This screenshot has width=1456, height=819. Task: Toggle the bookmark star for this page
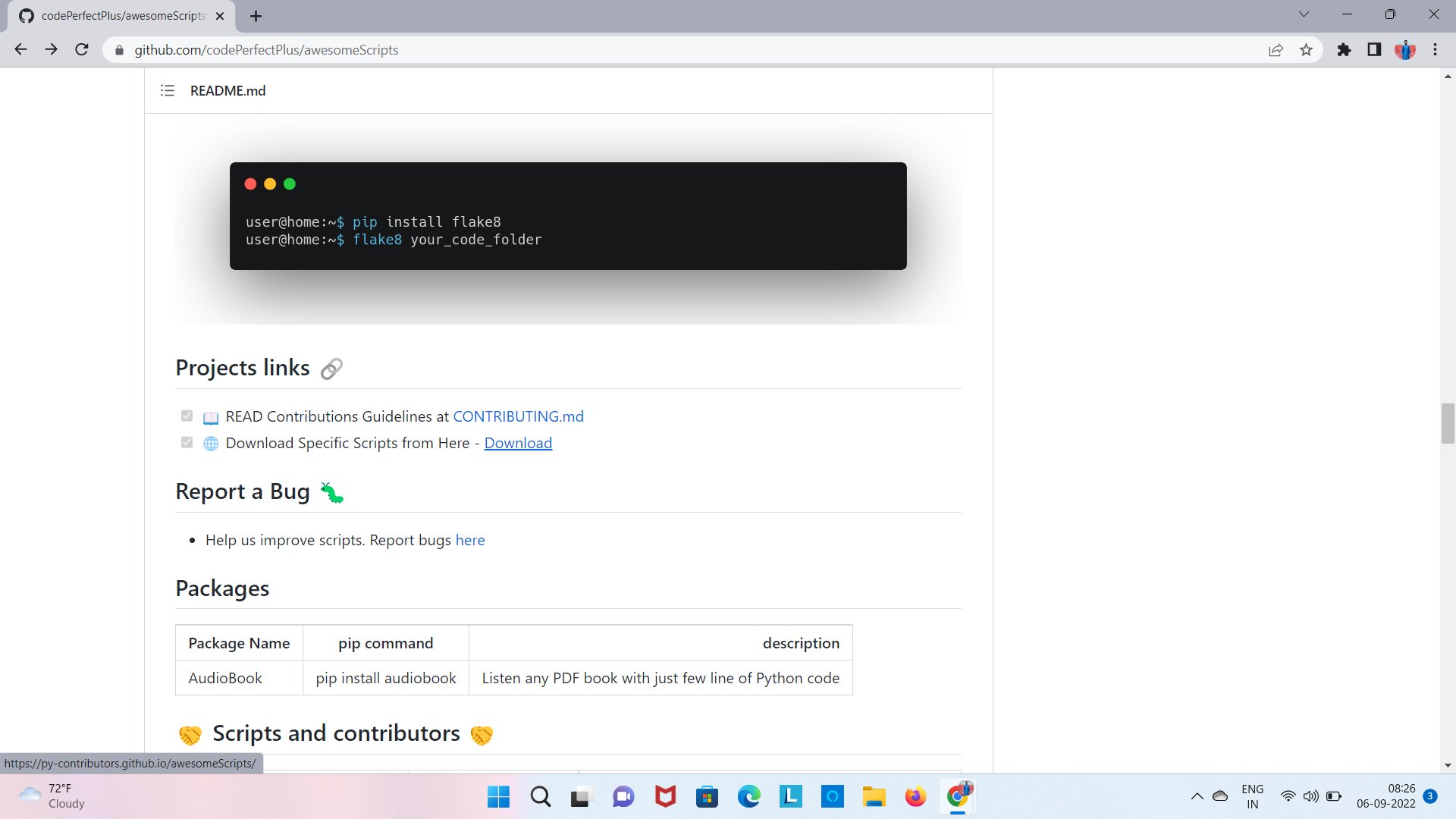[x=1306, y=49]
